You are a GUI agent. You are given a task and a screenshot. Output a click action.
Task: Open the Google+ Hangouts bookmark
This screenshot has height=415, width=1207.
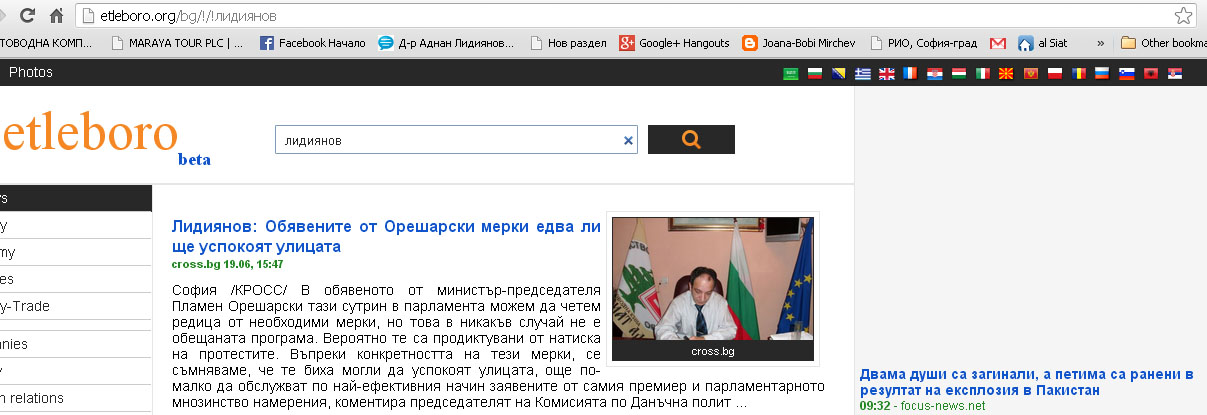coord(675,43)
